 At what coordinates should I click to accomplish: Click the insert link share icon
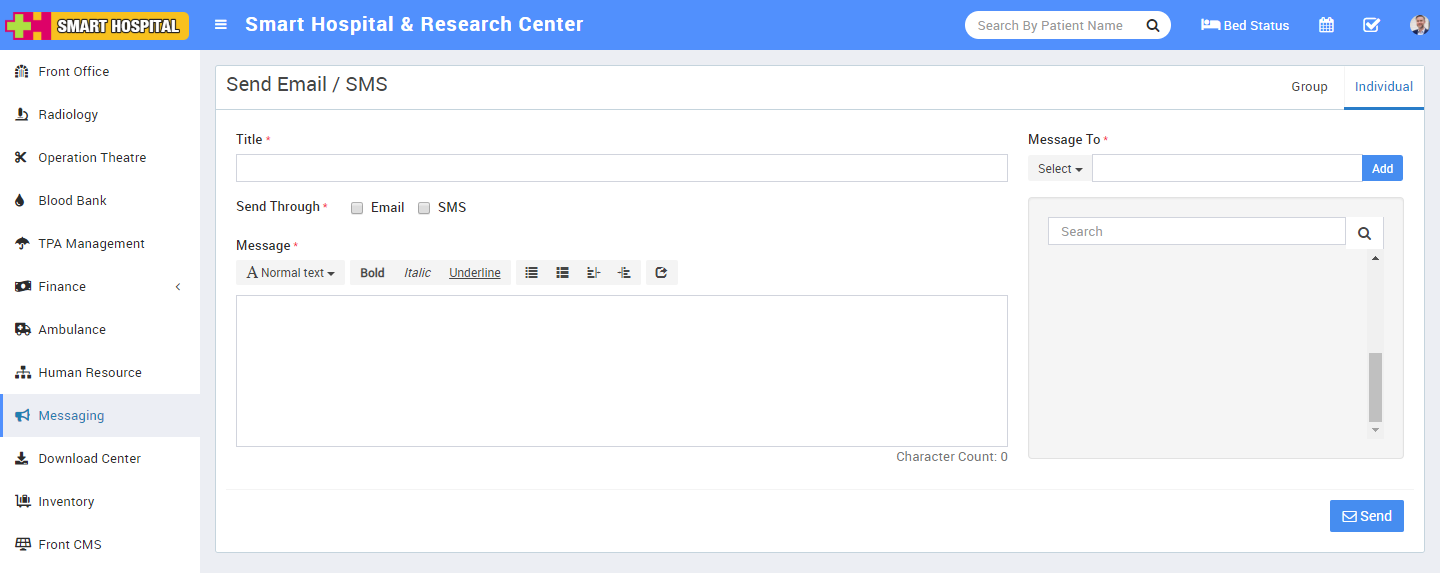[661, 273]
